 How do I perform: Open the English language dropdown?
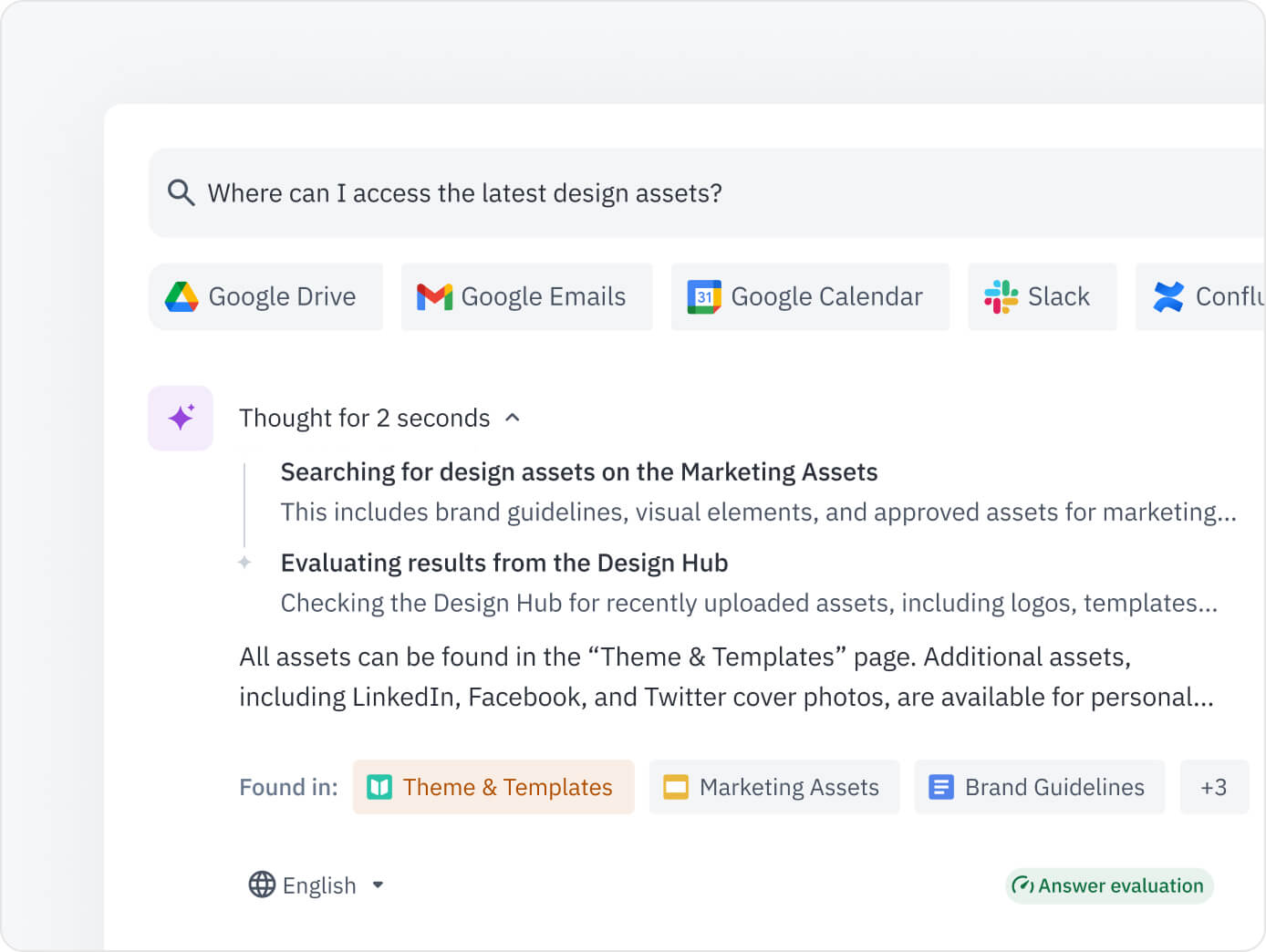[x=378, y=885]
